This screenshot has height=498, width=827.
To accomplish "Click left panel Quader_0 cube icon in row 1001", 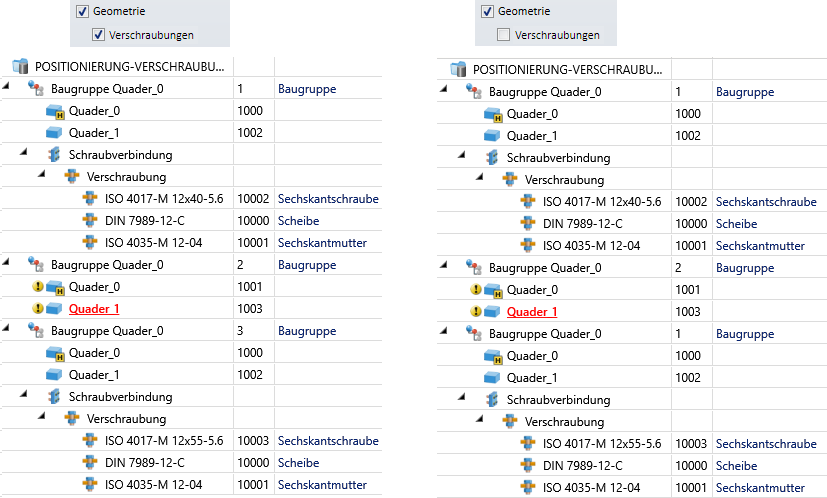I will pyautogui.click(x=54, y=287).
